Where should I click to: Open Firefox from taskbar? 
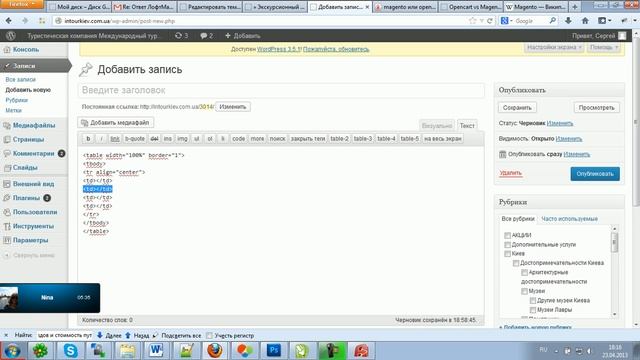(x=215, y=351)
